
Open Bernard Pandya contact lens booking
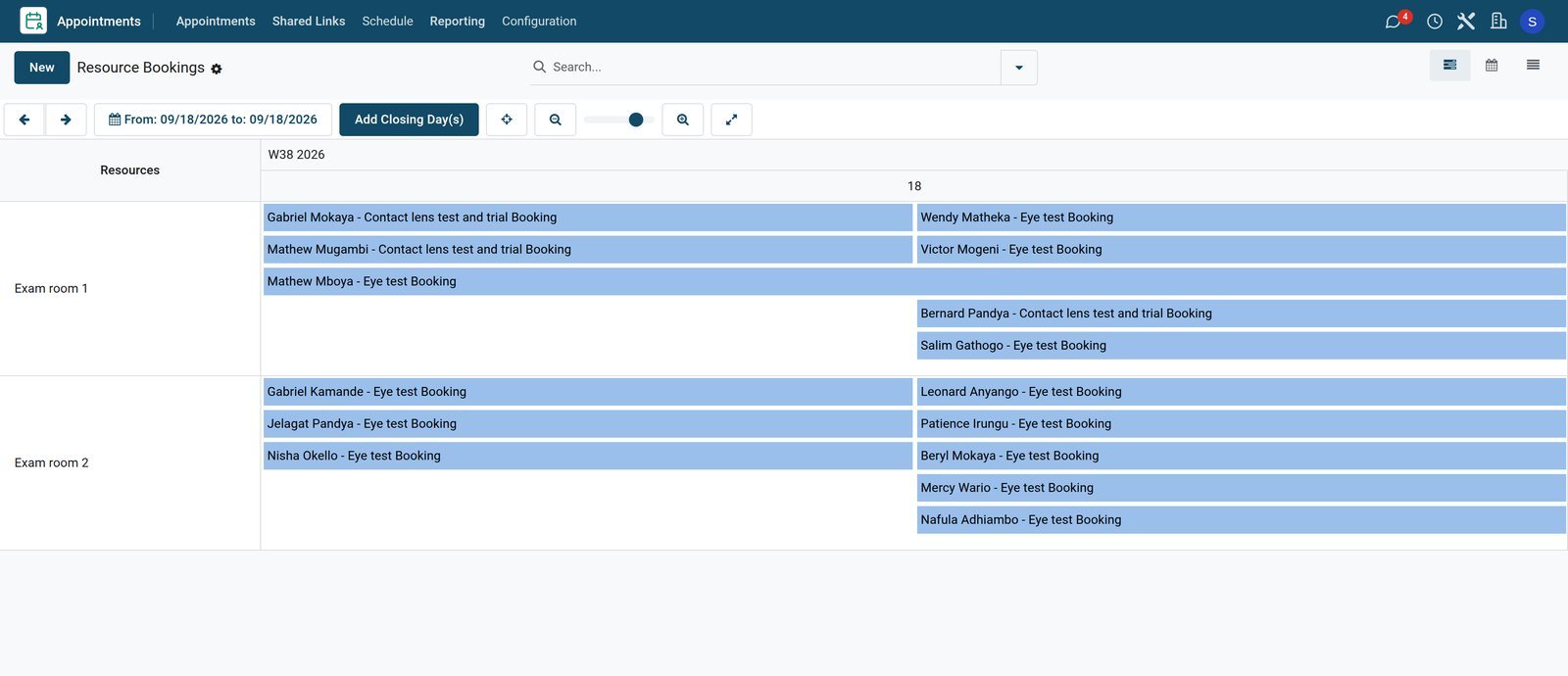coord(1242,314)
